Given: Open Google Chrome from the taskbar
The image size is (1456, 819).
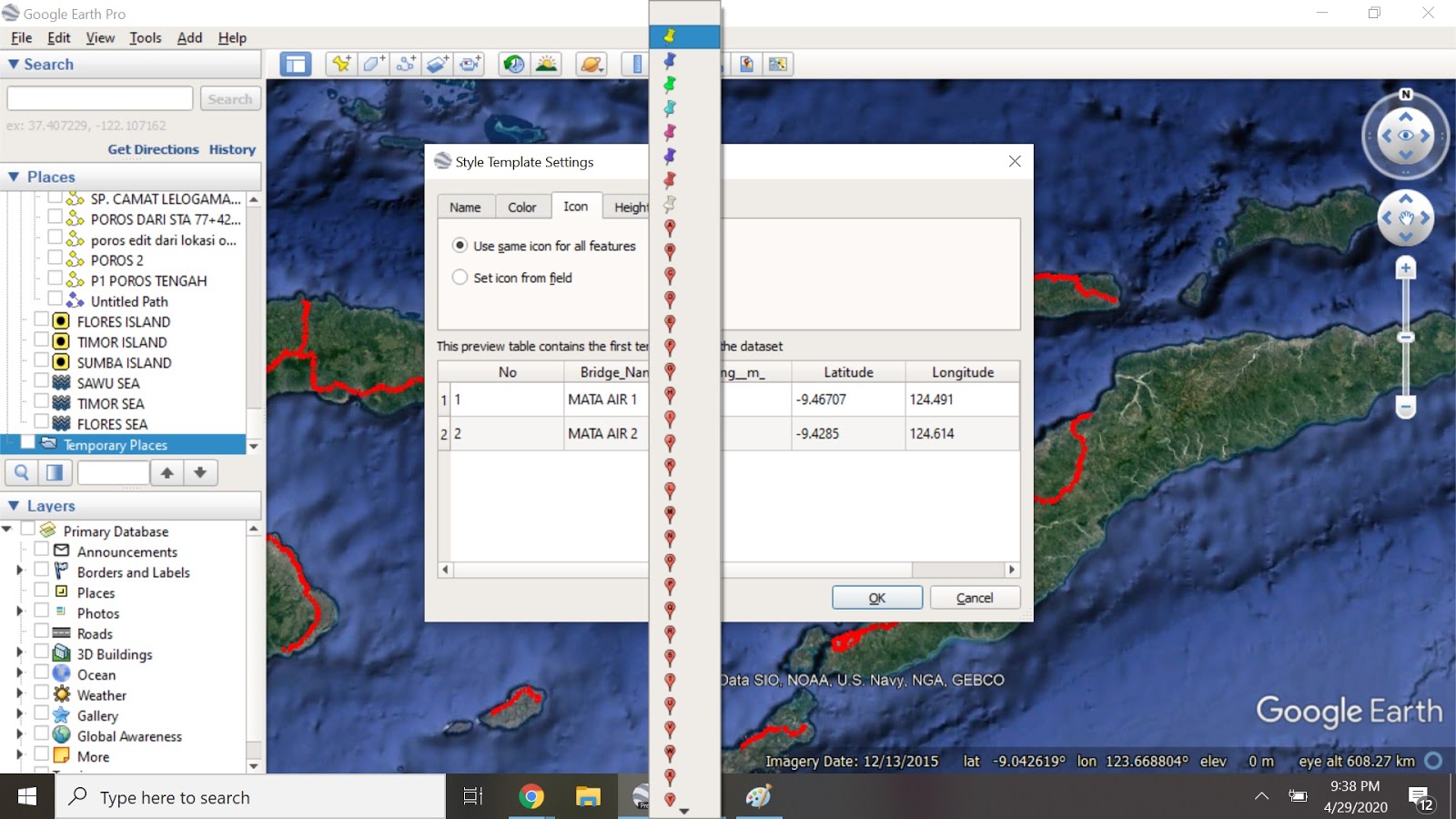Looking at the screenshot, I should (531, 796).
